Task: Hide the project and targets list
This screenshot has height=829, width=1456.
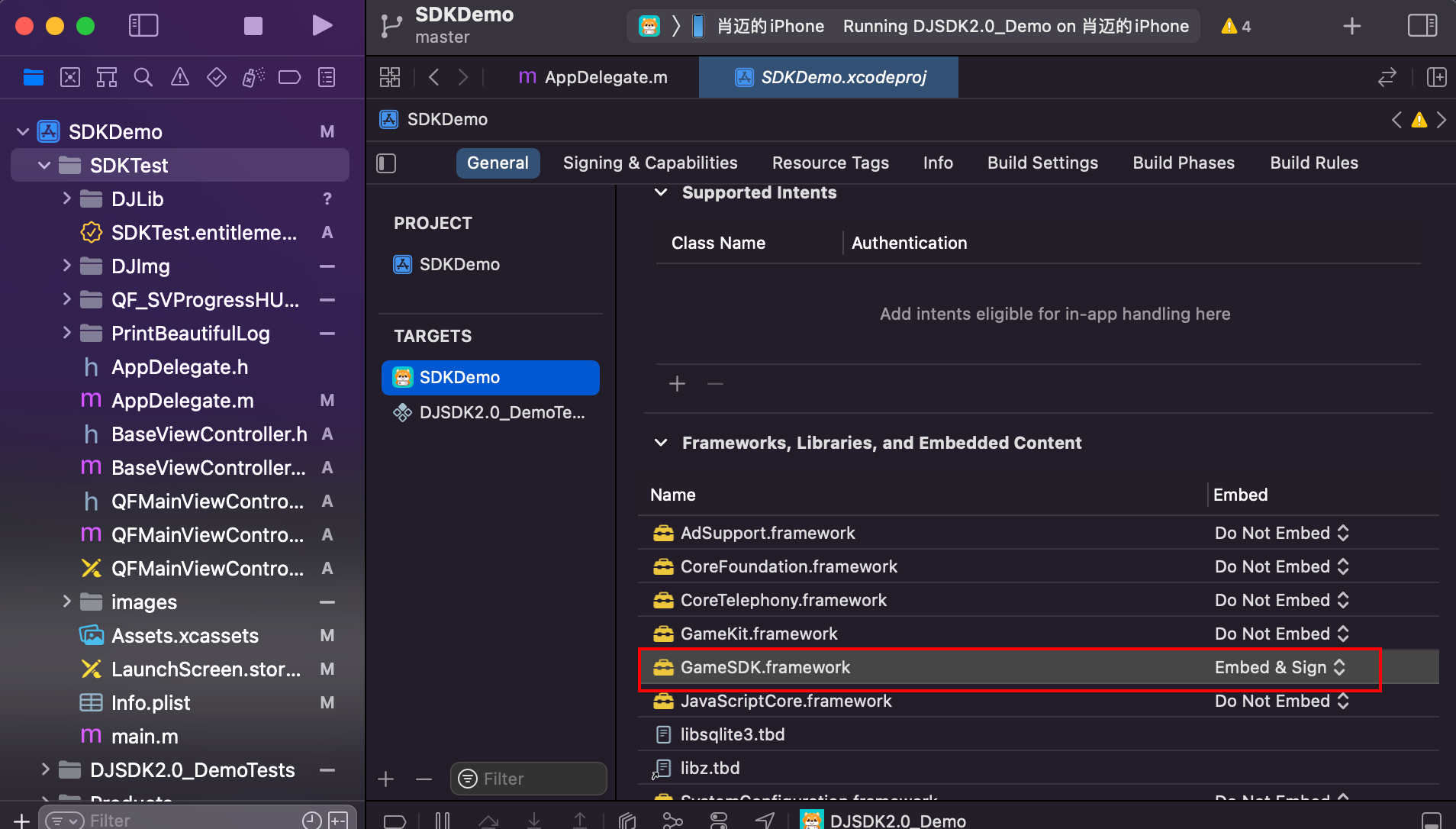Action: 386,163
